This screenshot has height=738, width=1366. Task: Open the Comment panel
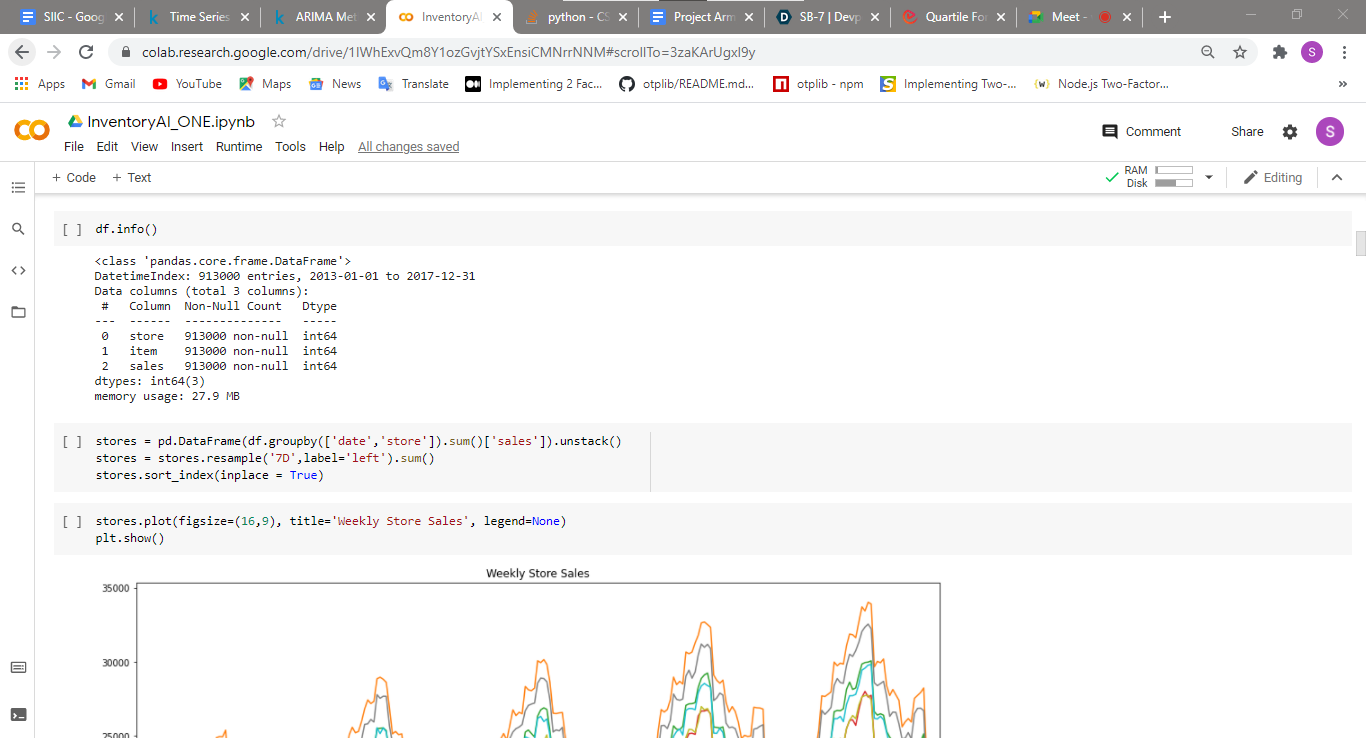click(1141, 132)
